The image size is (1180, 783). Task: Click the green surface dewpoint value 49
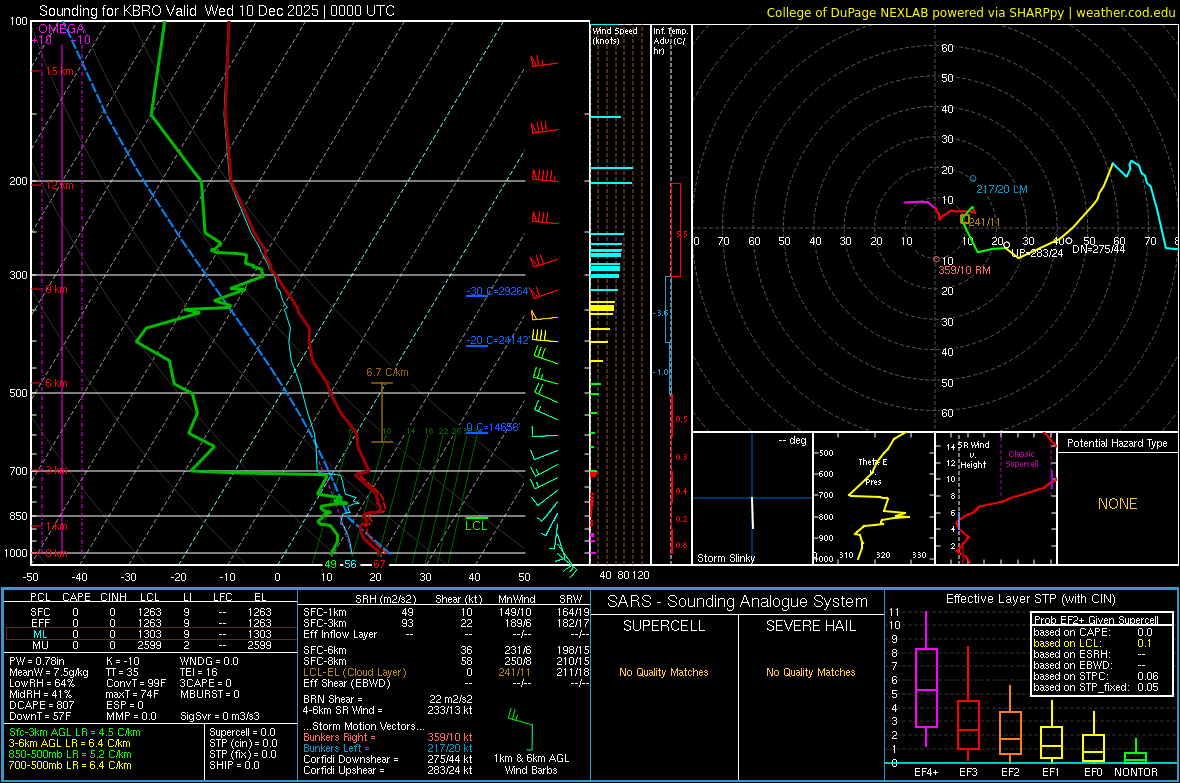coord(330,564)
